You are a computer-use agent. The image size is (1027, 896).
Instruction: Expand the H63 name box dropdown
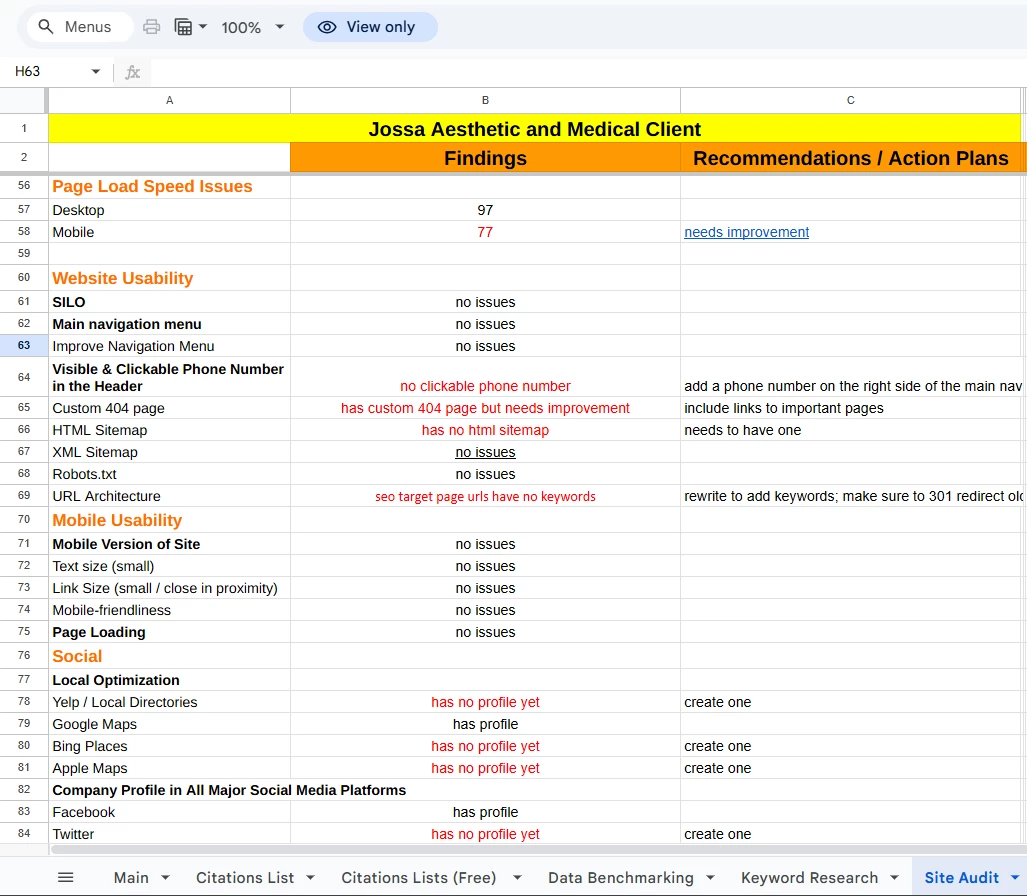pos(96,71)
